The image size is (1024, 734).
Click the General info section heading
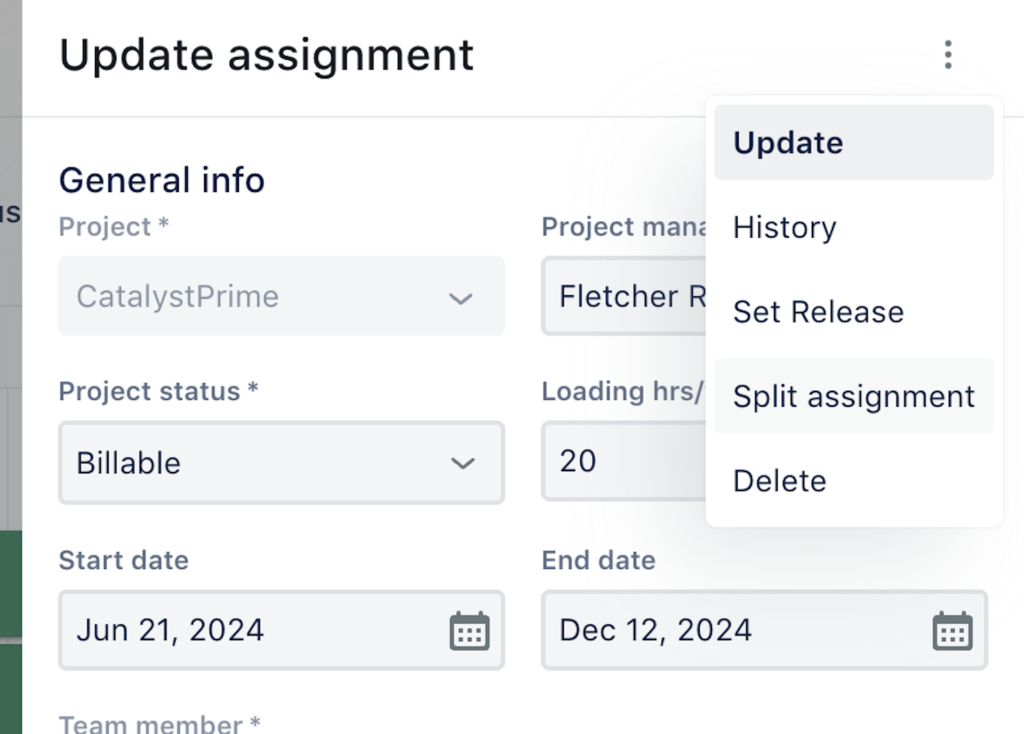tap(161, 180)
